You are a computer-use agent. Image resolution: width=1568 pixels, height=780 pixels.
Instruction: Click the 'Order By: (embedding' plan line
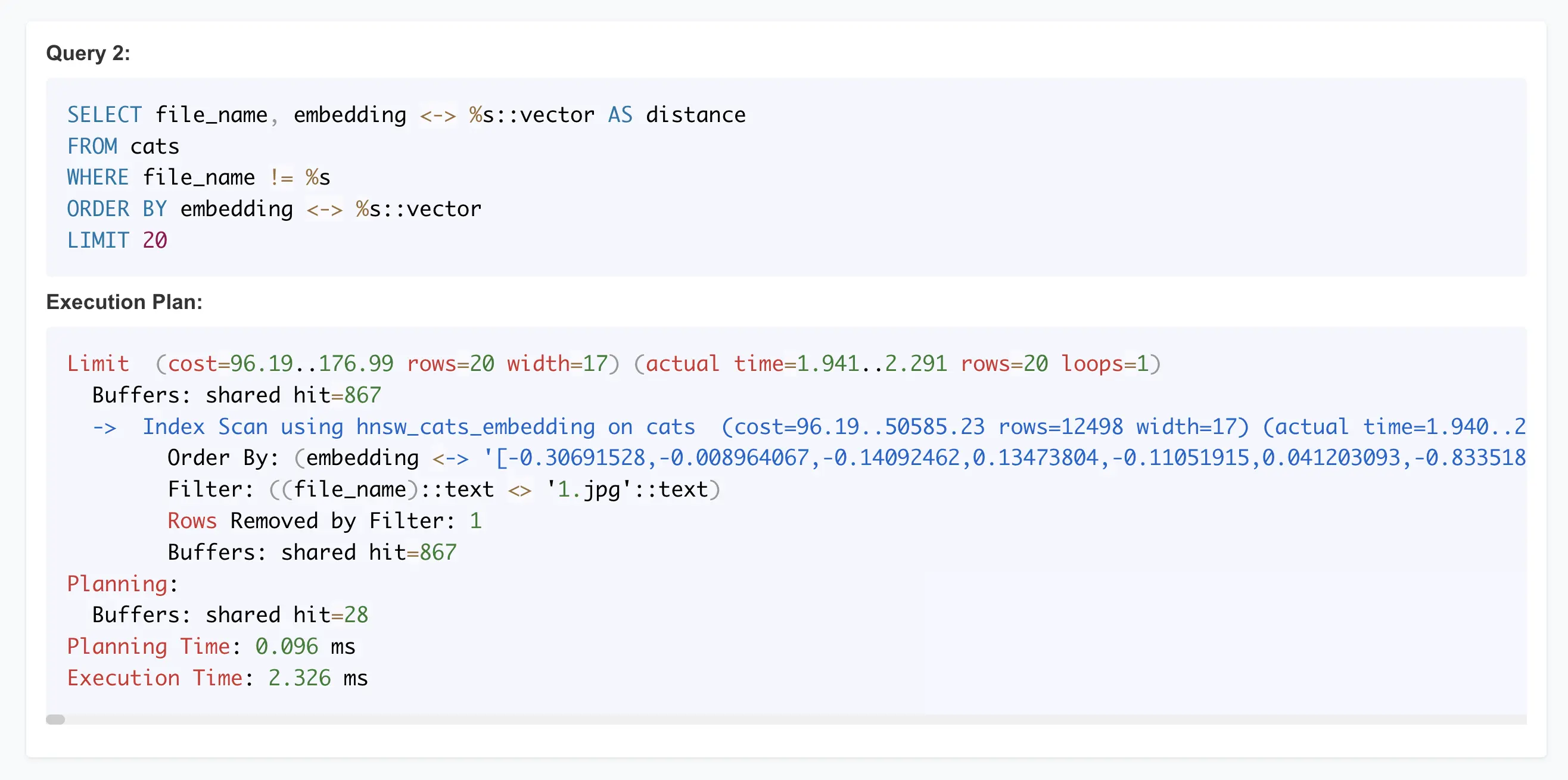pyautogui.click(x=846, y=457)
